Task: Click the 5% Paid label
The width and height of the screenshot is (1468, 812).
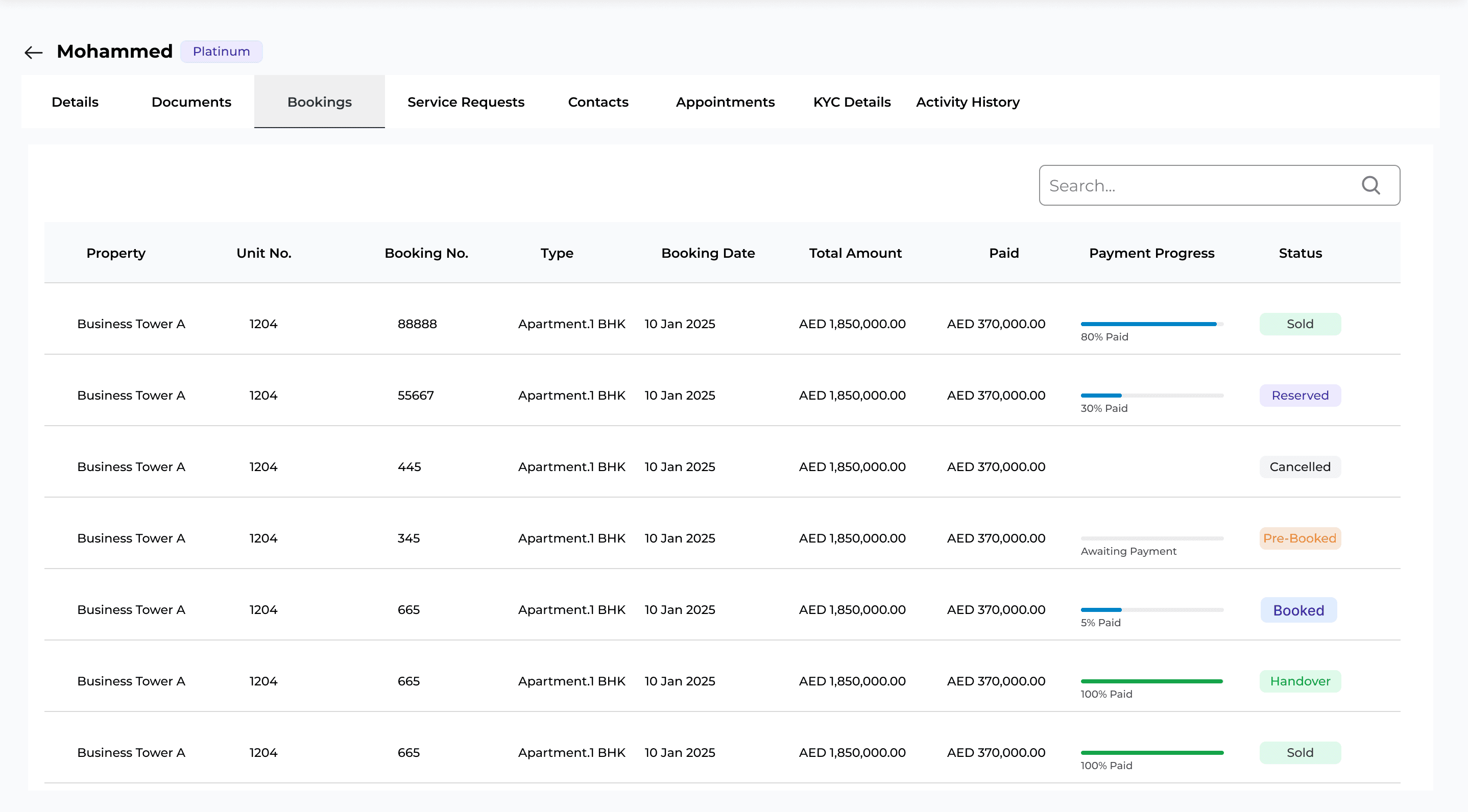Action: click(x=1100, y=622)
